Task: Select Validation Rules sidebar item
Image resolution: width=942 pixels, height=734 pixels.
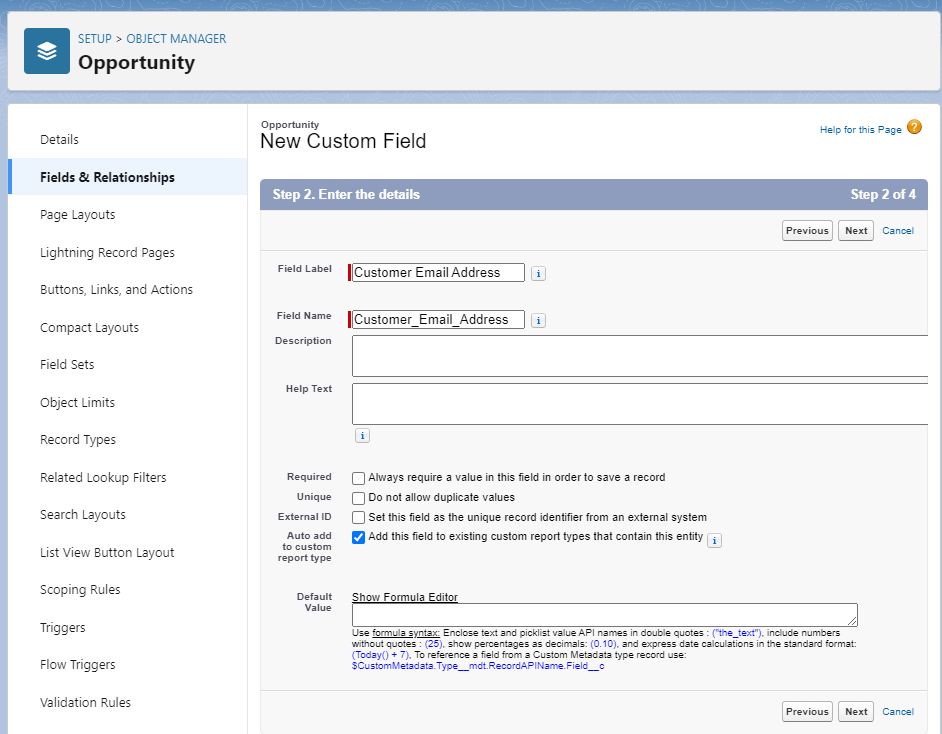Action: pos(85,702)
